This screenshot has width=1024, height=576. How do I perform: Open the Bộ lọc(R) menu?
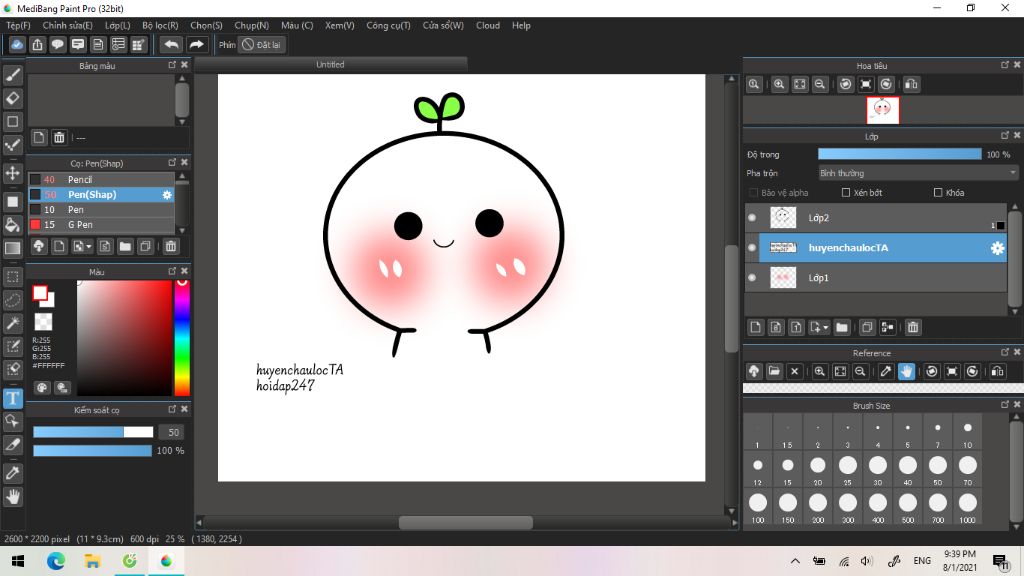[160, 25]
